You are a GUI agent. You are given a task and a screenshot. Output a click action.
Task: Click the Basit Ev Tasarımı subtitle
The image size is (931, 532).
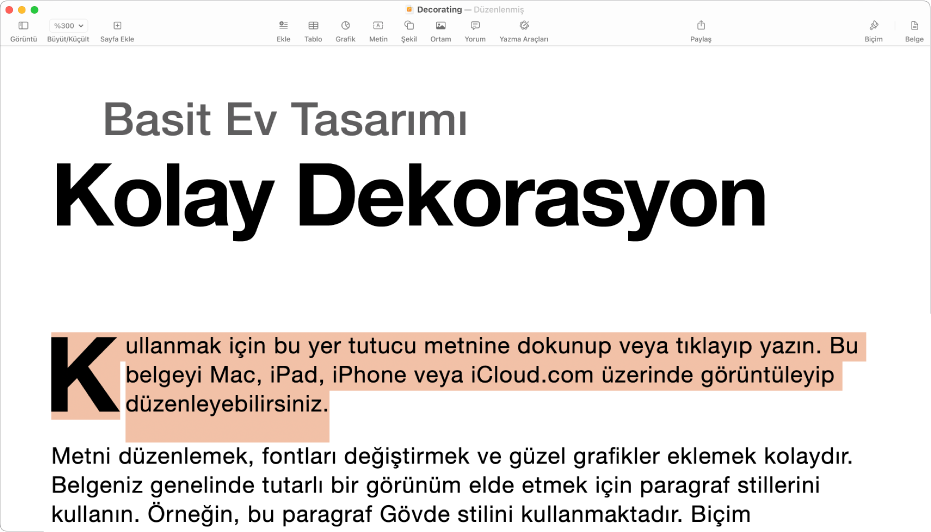(x=285, y=119)
